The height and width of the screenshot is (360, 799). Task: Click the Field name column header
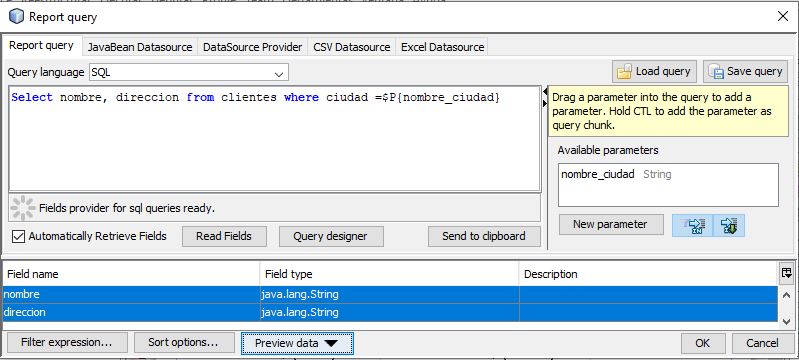pos(131,274)
